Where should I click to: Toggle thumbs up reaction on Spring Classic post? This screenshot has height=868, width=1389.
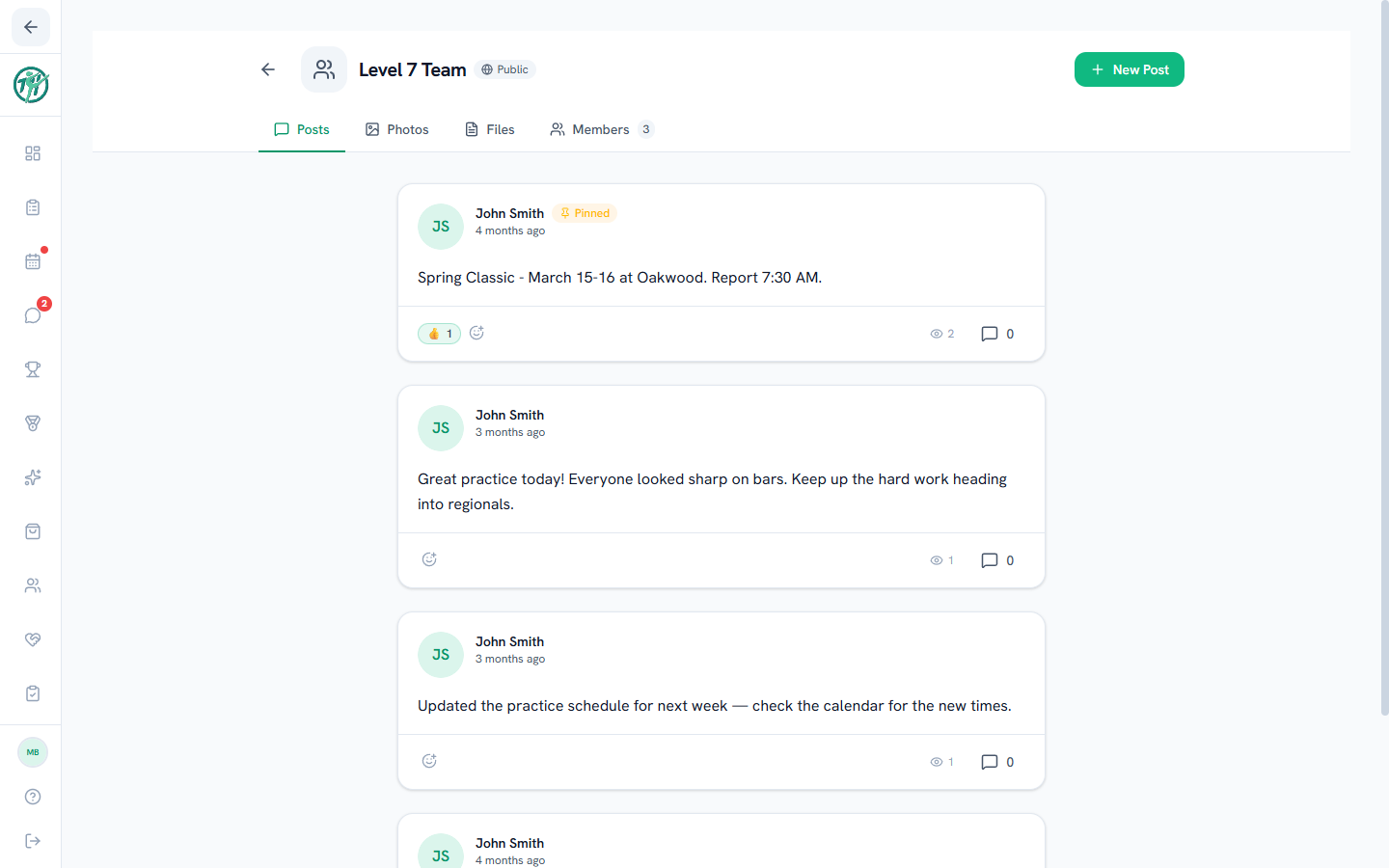click(439, 334)
